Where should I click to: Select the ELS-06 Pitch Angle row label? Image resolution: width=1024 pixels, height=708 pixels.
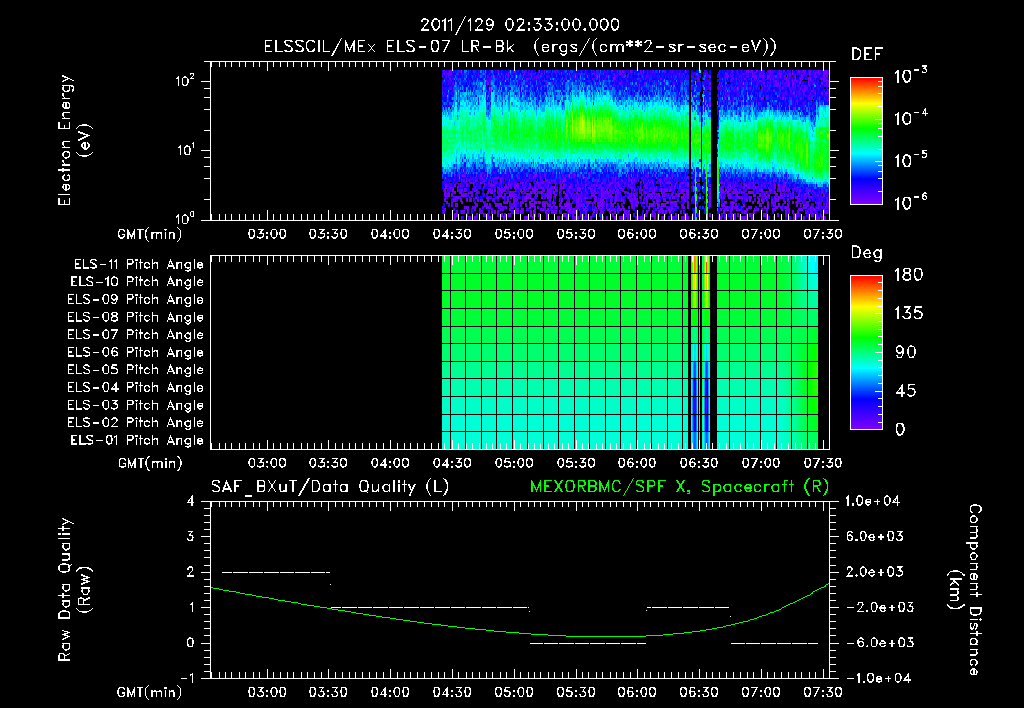click(136, 353)
